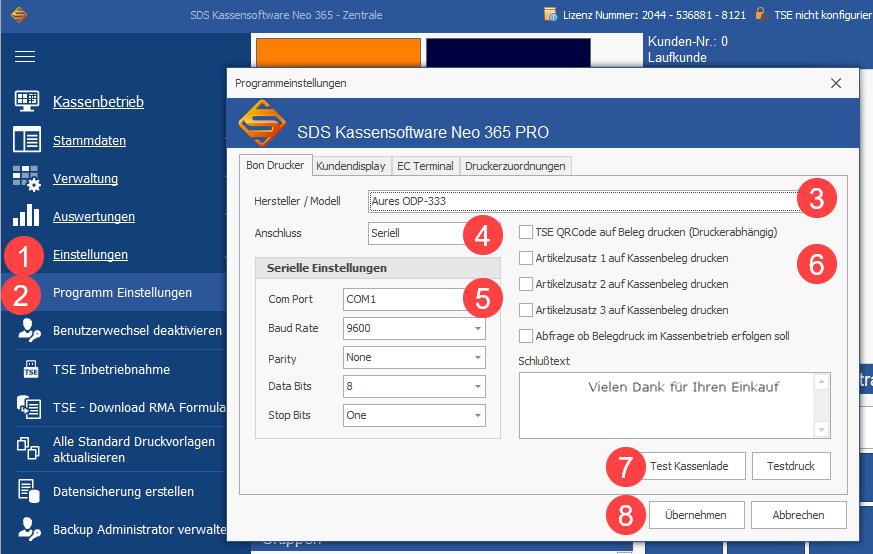This screenshot has height=554, width=873.
Task: Select Alle Standard Druckvorlagen aktualisieren
Action: tap(134, 449)
